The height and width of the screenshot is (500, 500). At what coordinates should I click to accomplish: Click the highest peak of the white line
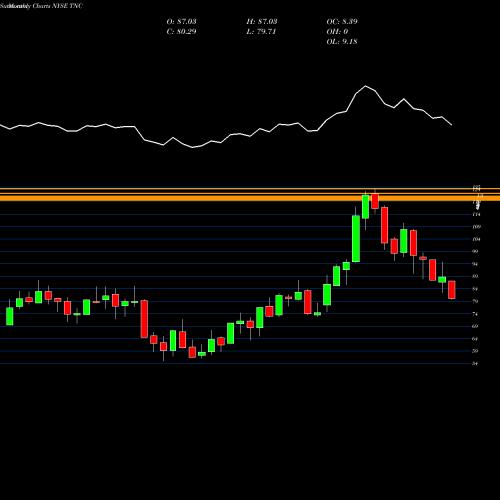click(365, 86)
